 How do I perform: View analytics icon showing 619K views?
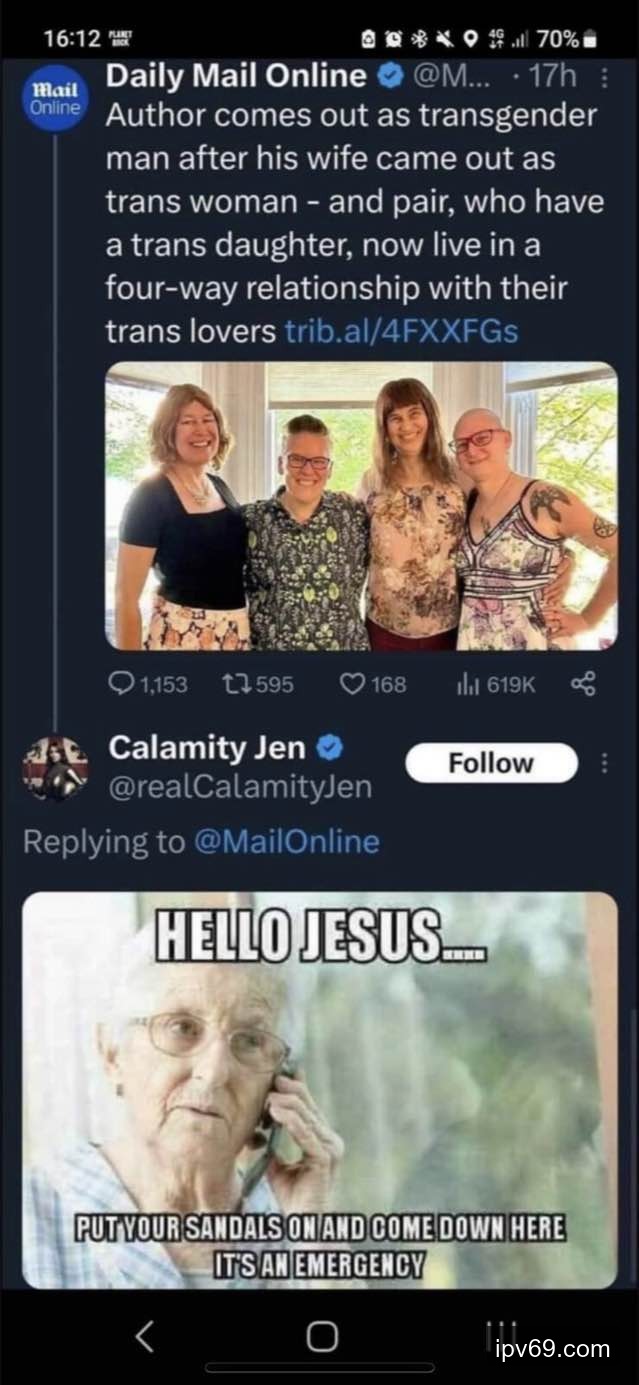(467, 684)
